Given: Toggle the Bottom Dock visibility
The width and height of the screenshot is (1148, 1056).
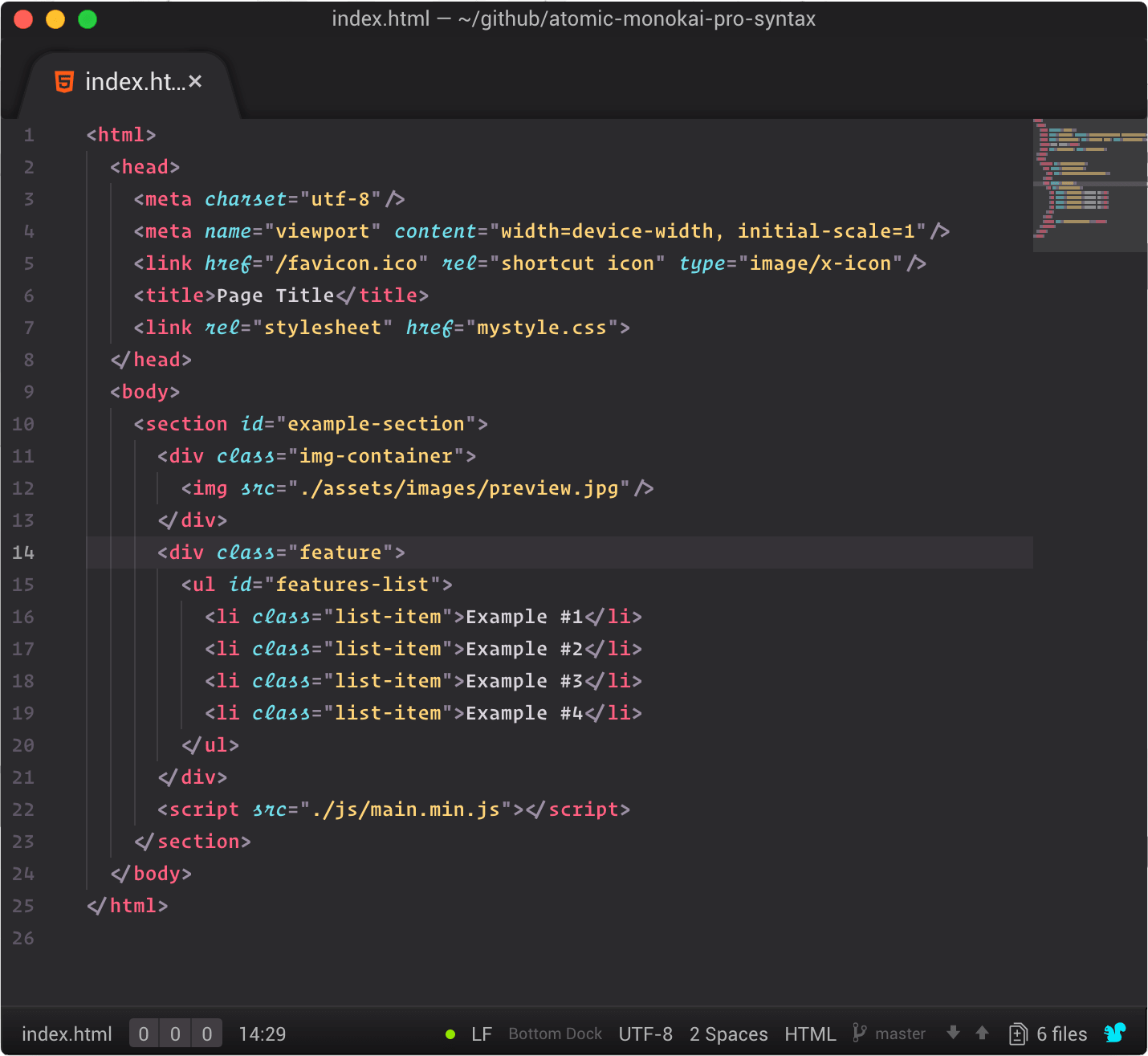Looking at the screenshot, I should (555, 1034).
